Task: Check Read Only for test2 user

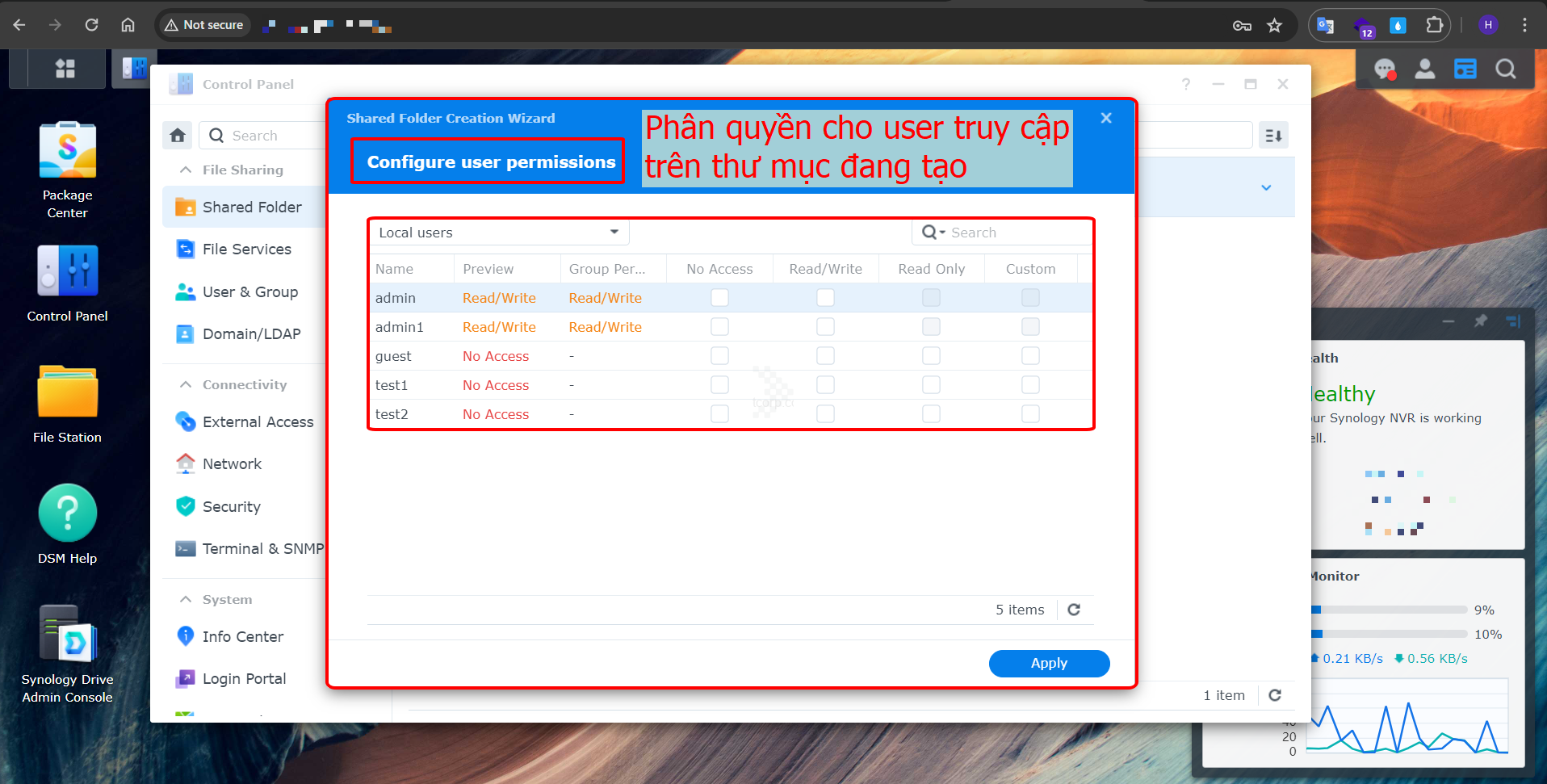Action: [931, 414]
